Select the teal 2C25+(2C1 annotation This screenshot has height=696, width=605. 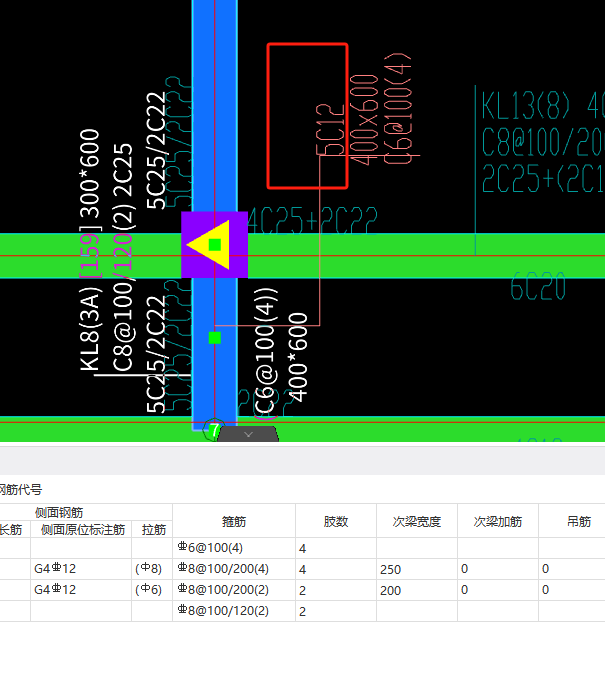coord(543,178)
